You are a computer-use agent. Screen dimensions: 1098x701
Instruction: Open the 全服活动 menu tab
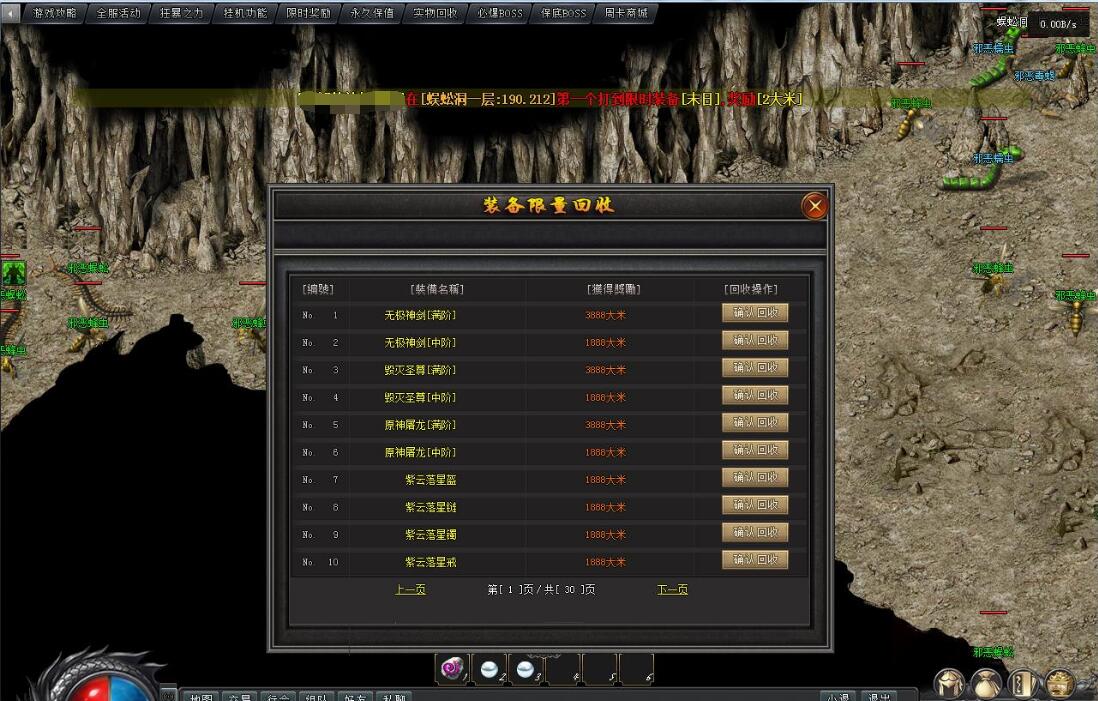[118, 13]
